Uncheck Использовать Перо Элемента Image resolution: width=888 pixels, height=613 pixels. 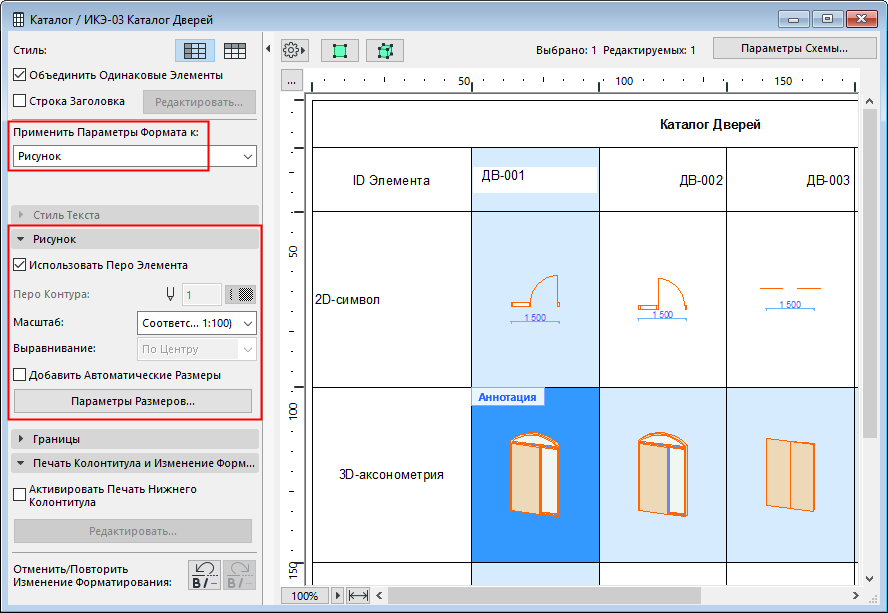pyautogui.click(x=20, y=265)
